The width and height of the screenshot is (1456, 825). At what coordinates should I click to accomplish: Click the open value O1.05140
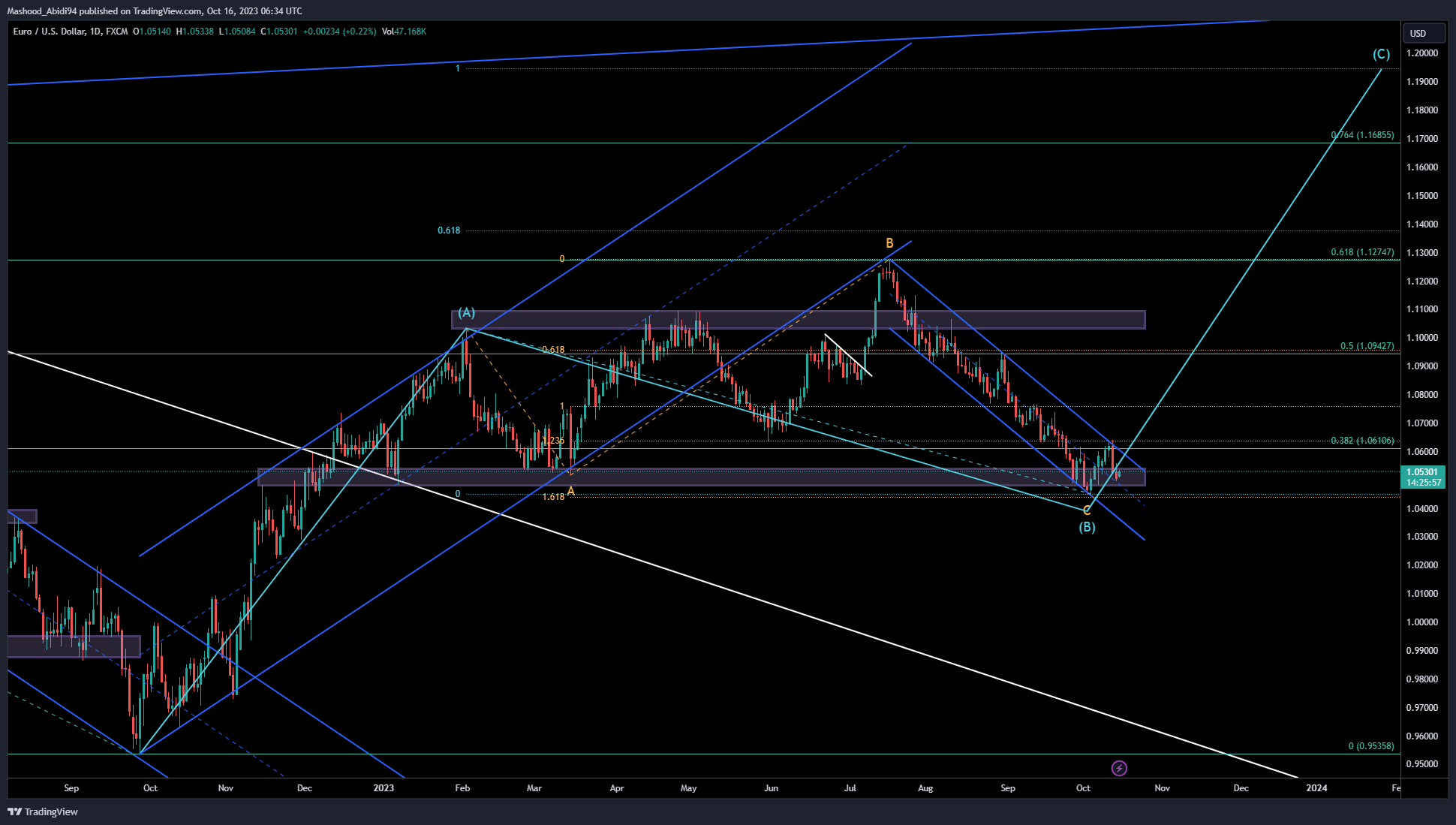tap(152, 32)
